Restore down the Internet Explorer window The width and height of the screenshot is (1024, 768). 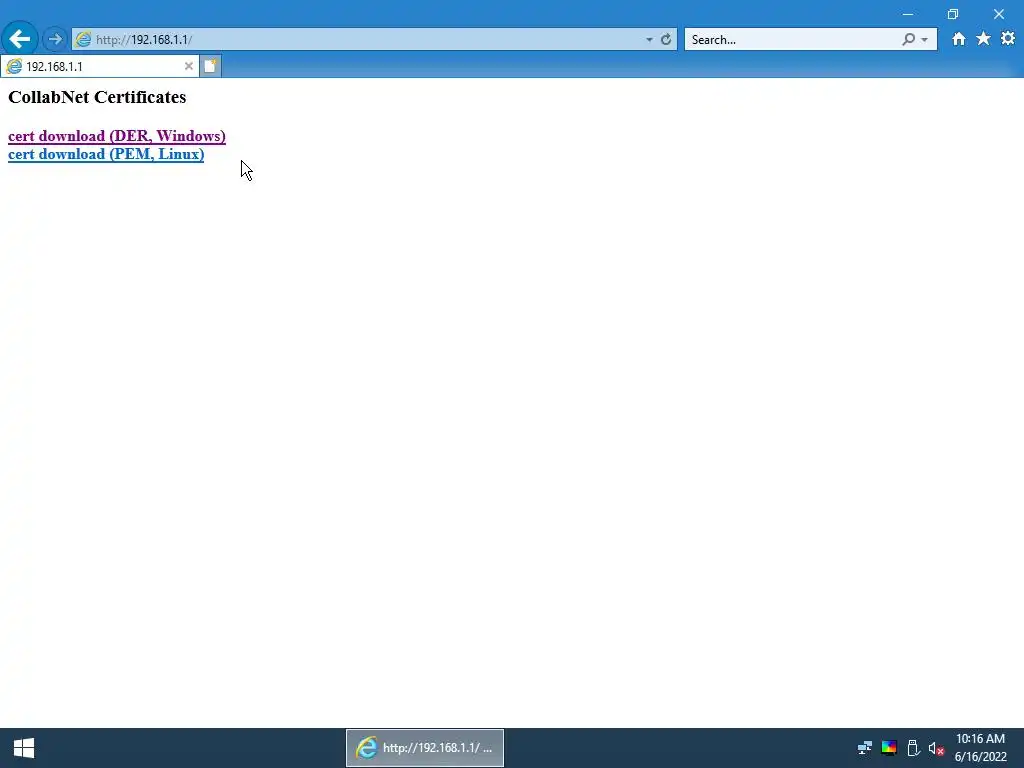953,14
